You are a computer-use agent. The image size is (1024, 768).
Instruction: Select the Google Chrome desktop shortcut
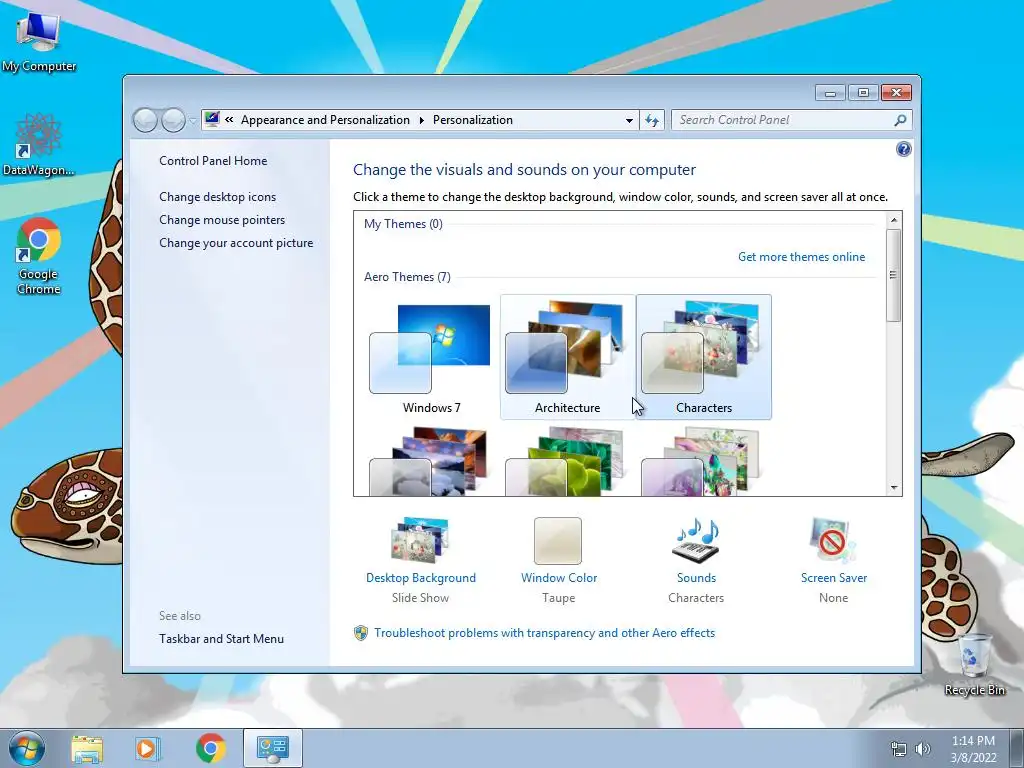(39, 255)
